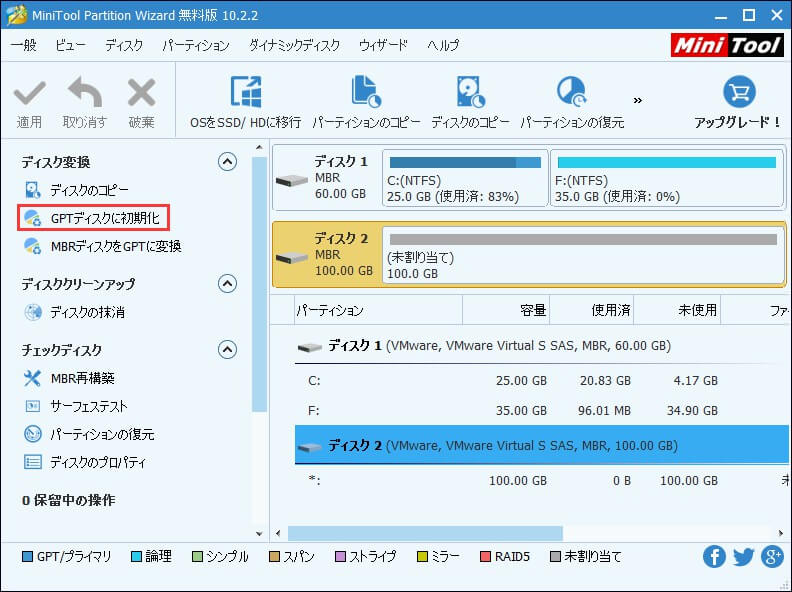Image resolution: width=792 pixels, height=592 pixels.
Task: Click the horizontal scrollbar right arrow
Action: coord(781,533)
